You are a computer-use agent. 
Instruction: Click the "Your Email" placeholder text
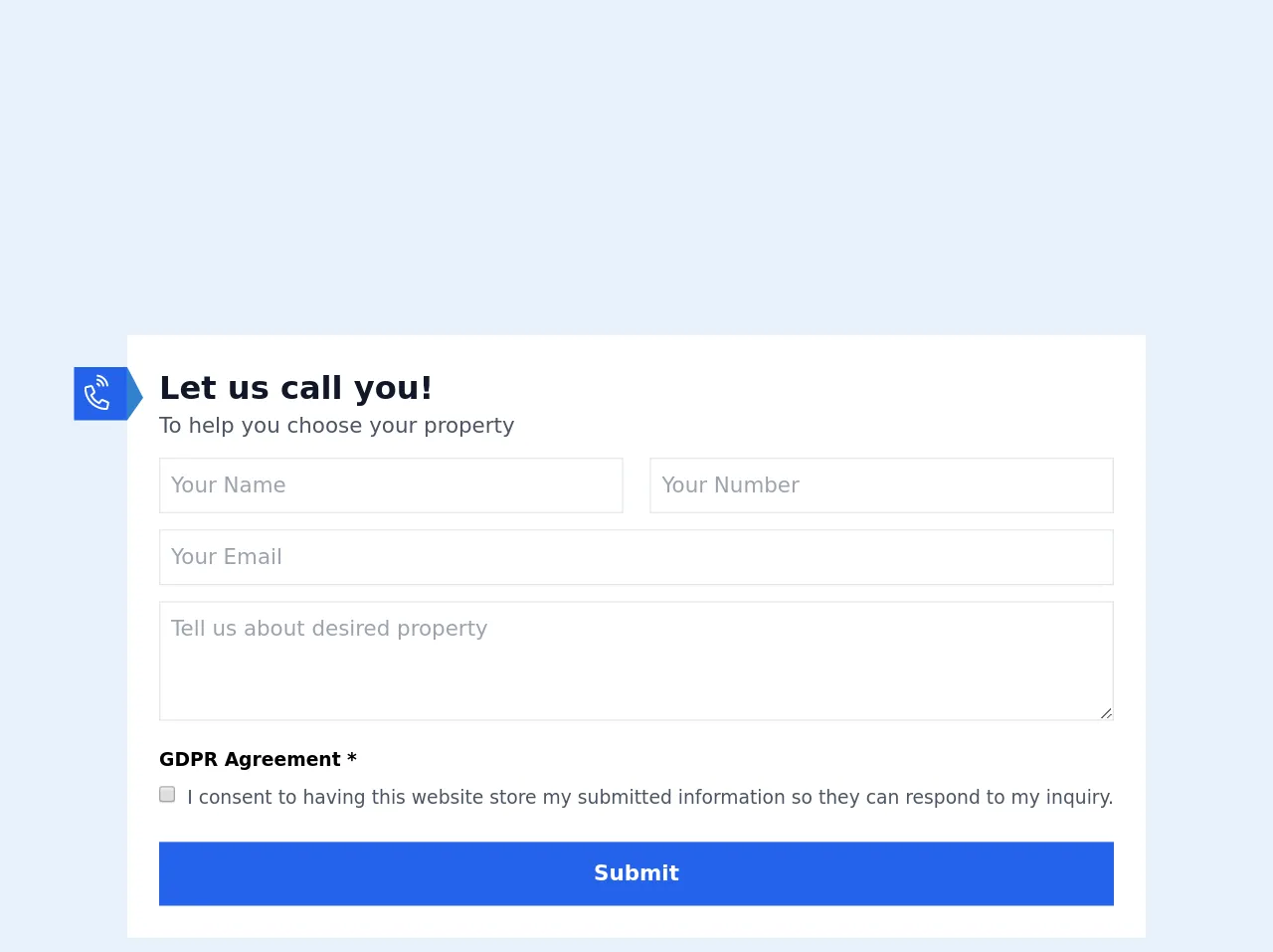[226, 557]
